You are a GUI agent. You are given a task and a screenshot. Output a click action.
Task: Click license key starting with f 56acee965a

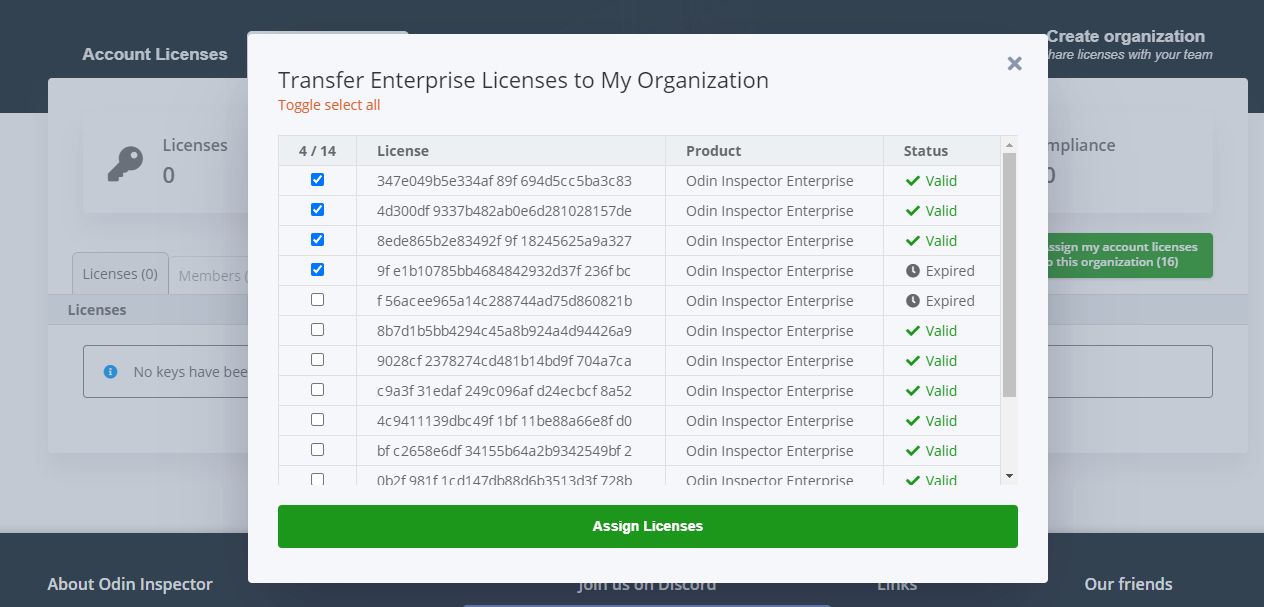(504, 301)
